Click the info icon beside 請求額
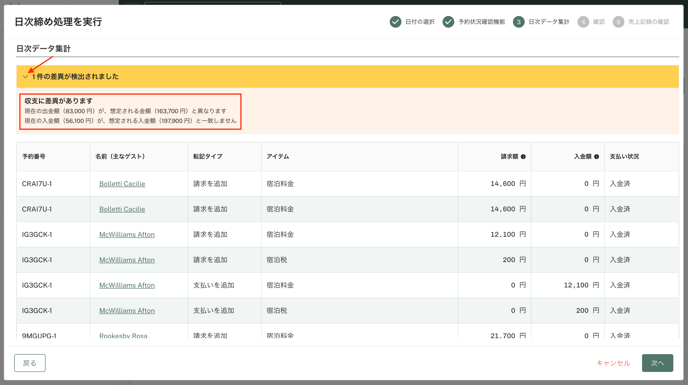Screen dimensions: 688x385 [523, 157]
